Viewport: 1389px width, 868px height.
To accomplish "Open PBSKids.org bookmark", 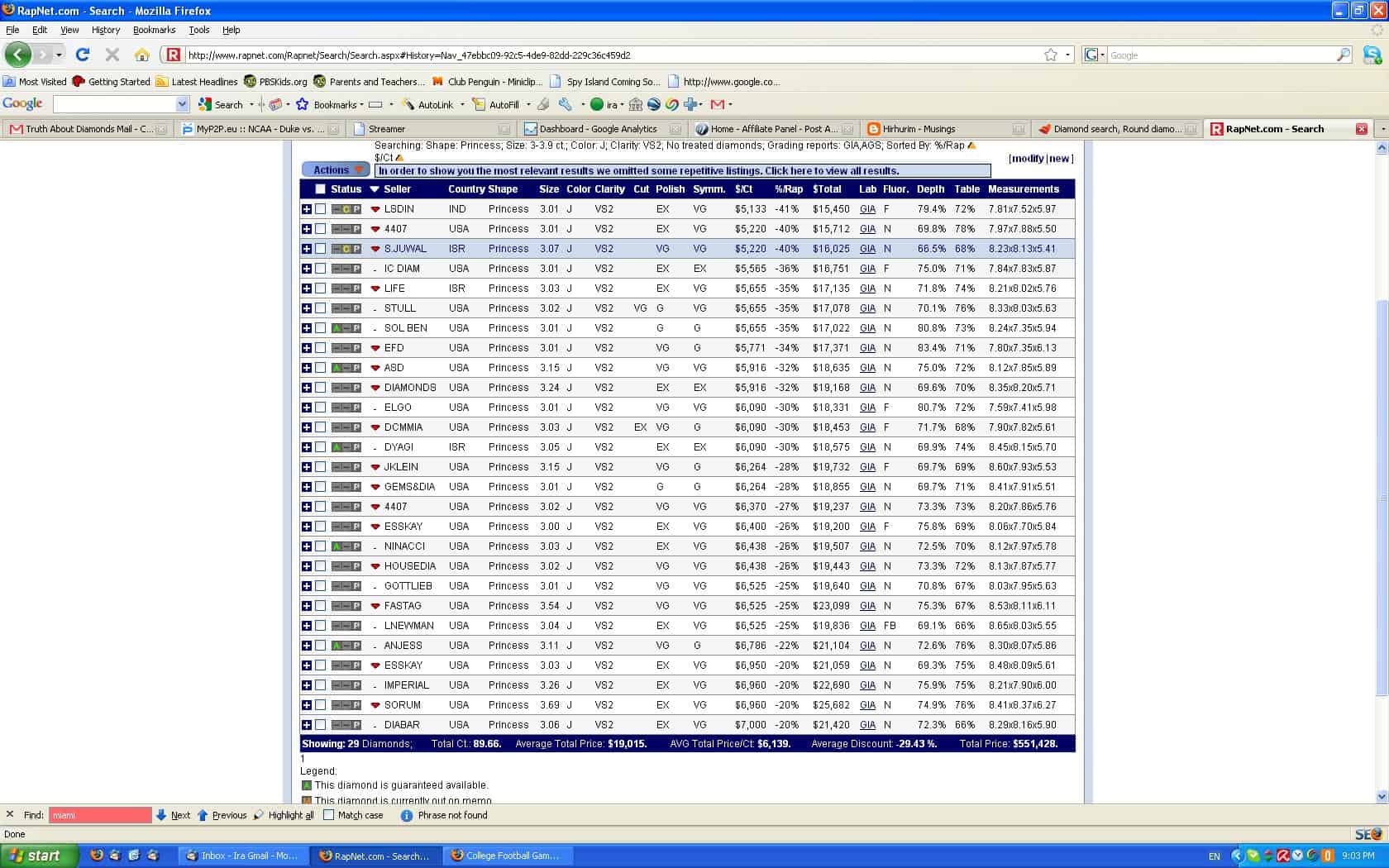I will click(x=275, y=82).
